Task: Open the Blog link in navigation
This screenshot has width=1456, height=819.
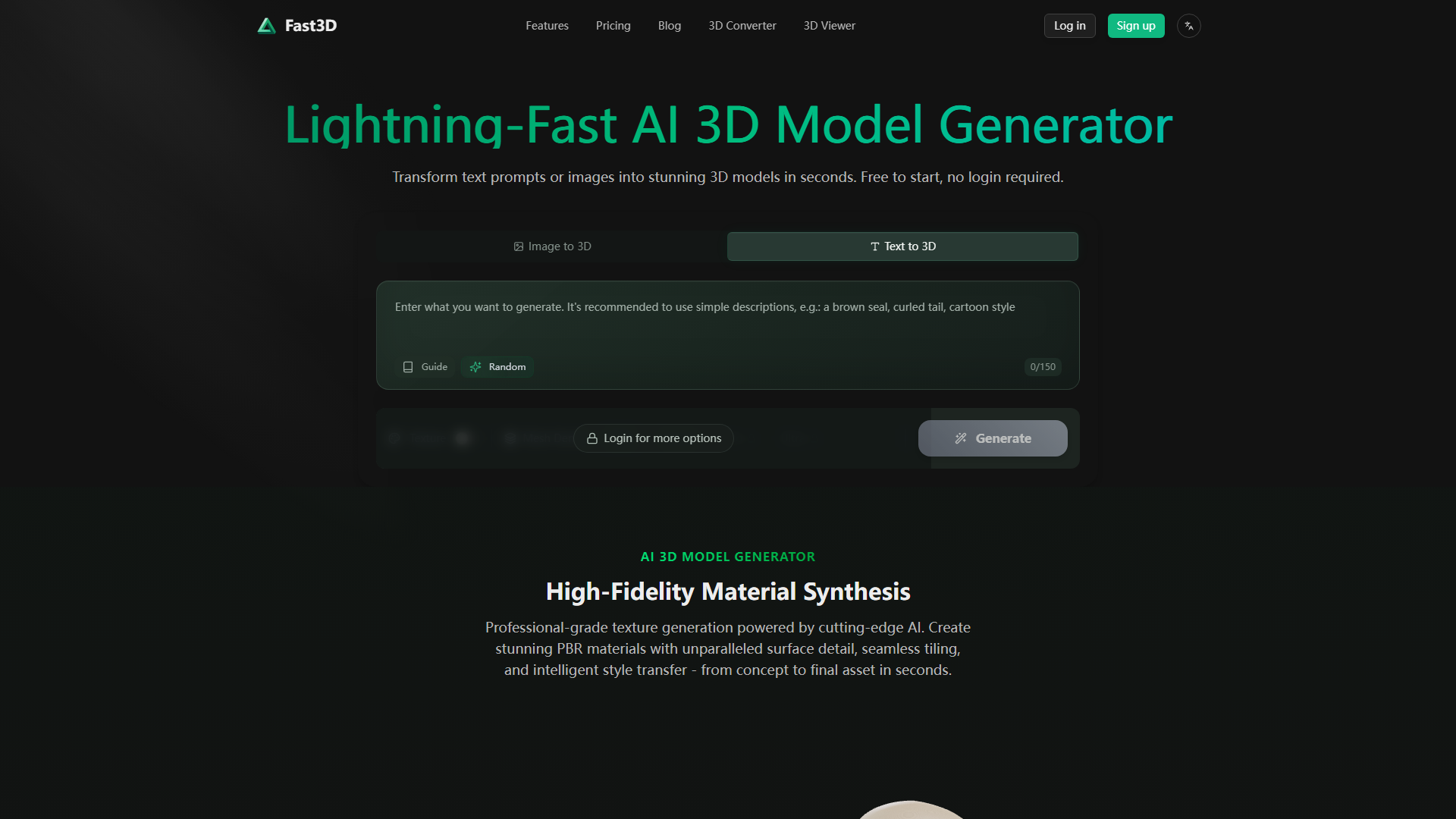Action: click(669, 26)
